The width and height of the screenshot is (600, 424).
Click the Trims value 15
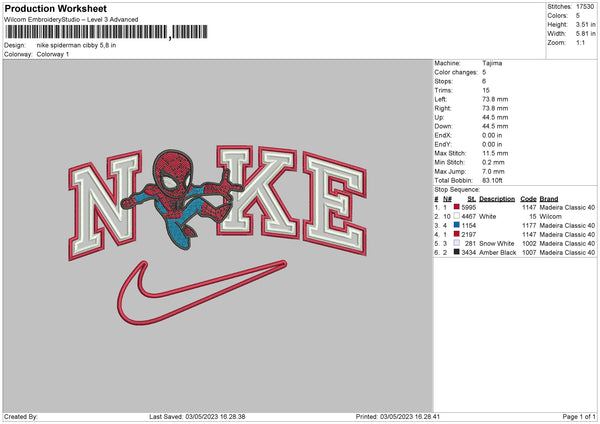coord(486,90)
